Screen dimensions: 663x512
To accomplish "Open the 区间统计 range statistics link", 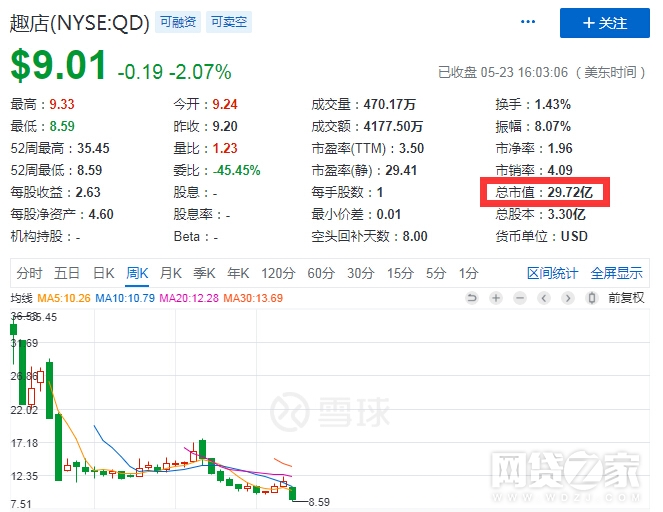I will (x=552, y=273).
